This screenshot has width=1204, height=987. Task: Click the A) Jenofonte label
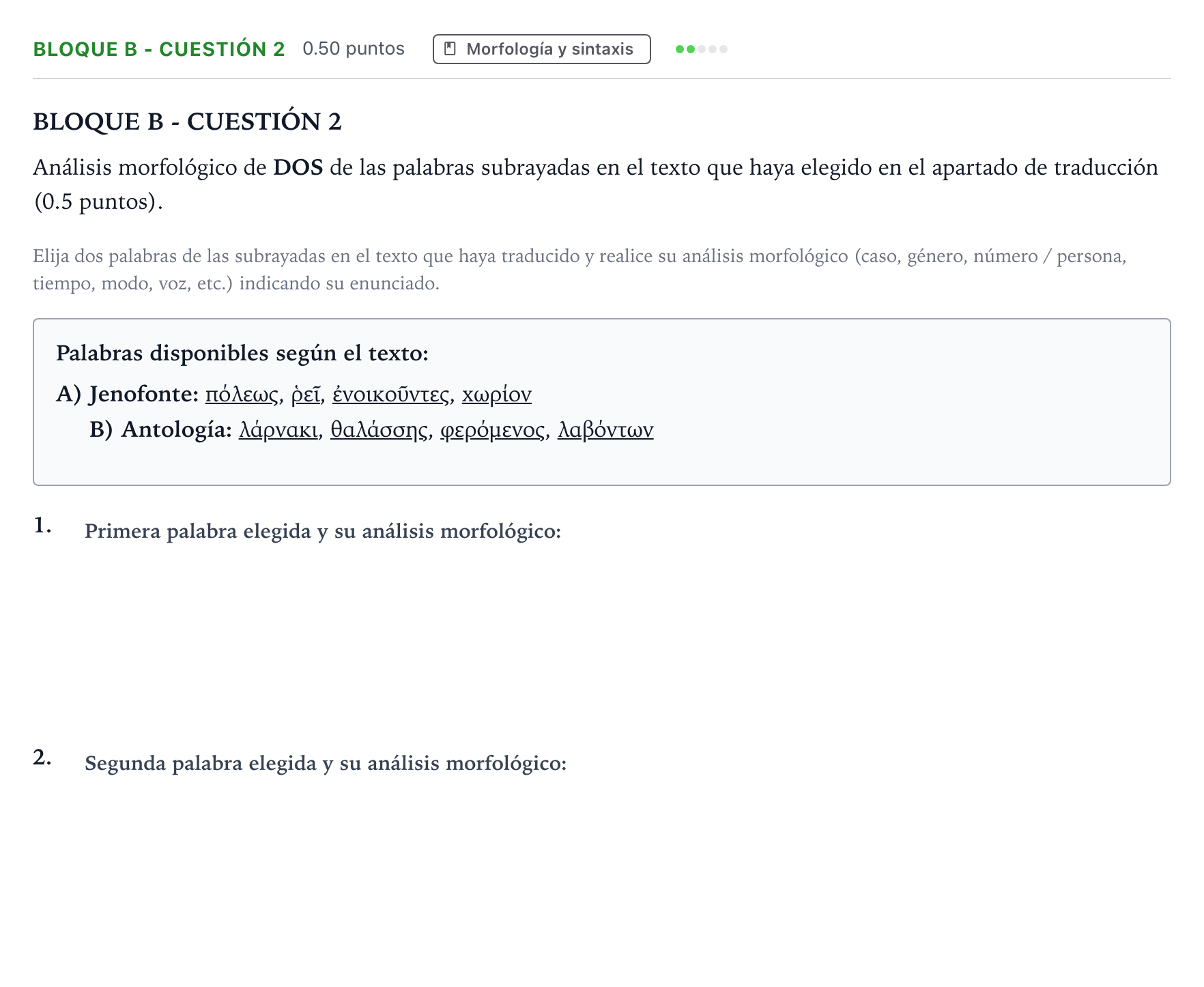click(128, 395)
